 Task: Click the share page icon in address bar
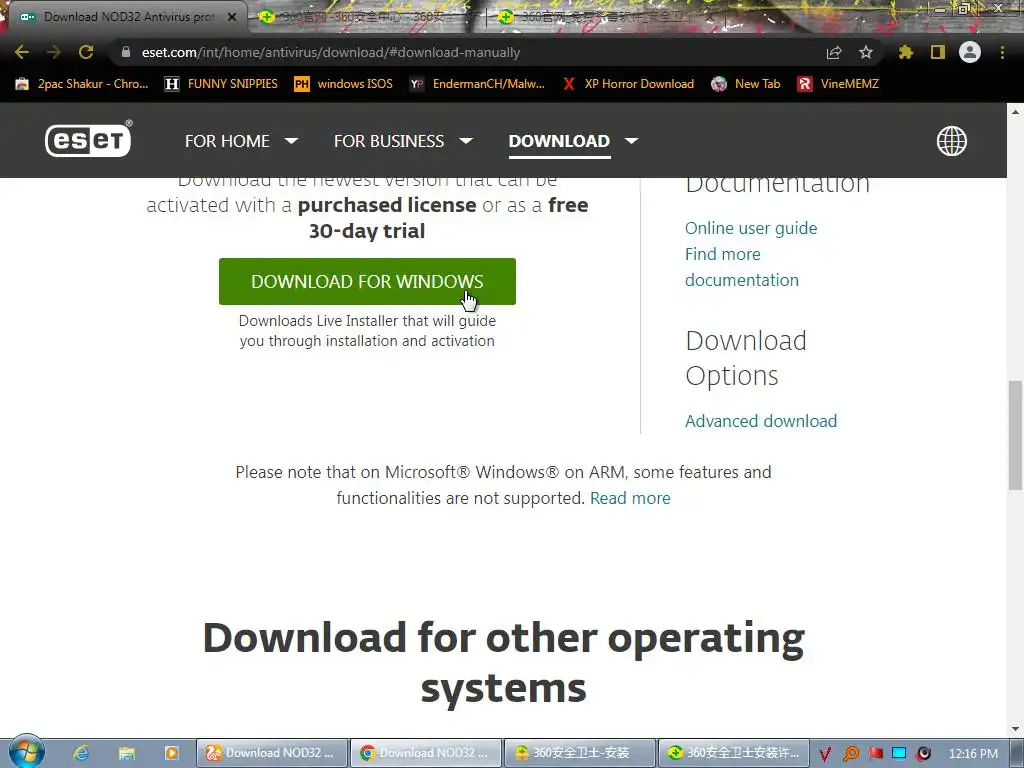[834, 52]
